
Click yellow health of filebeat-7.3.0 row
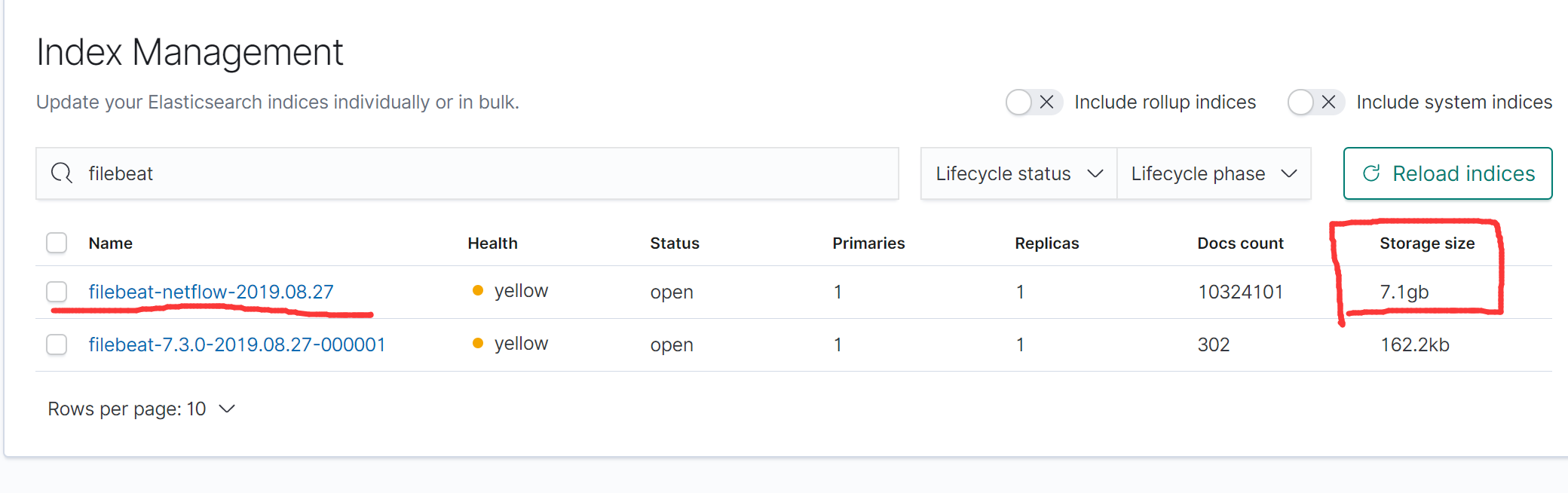pos(510,344)
